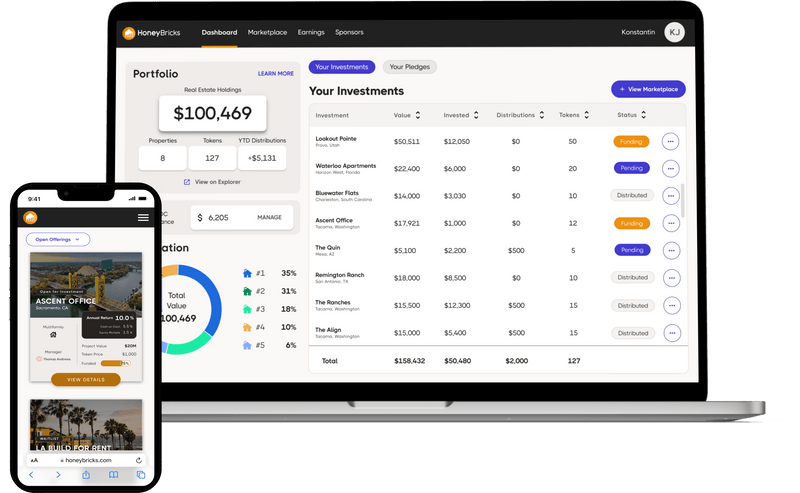
Task: Click the Pending status badge for The Quin
Action: coord(632,250)
